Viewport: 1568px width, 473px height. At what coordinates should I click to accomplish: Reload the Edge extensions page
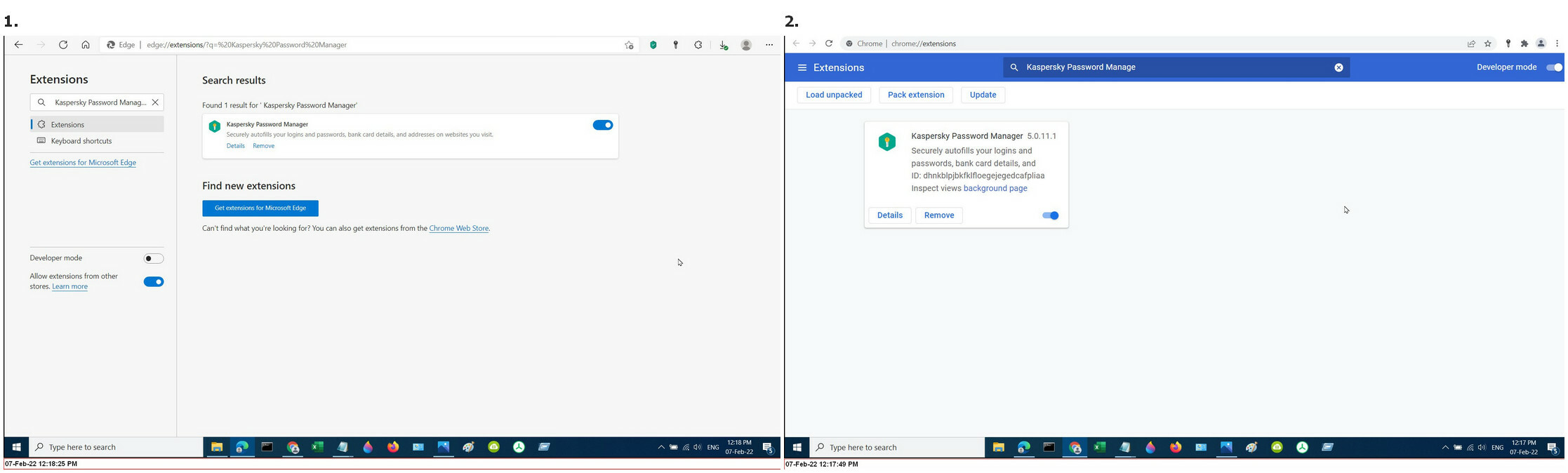[x=63, y=45]
